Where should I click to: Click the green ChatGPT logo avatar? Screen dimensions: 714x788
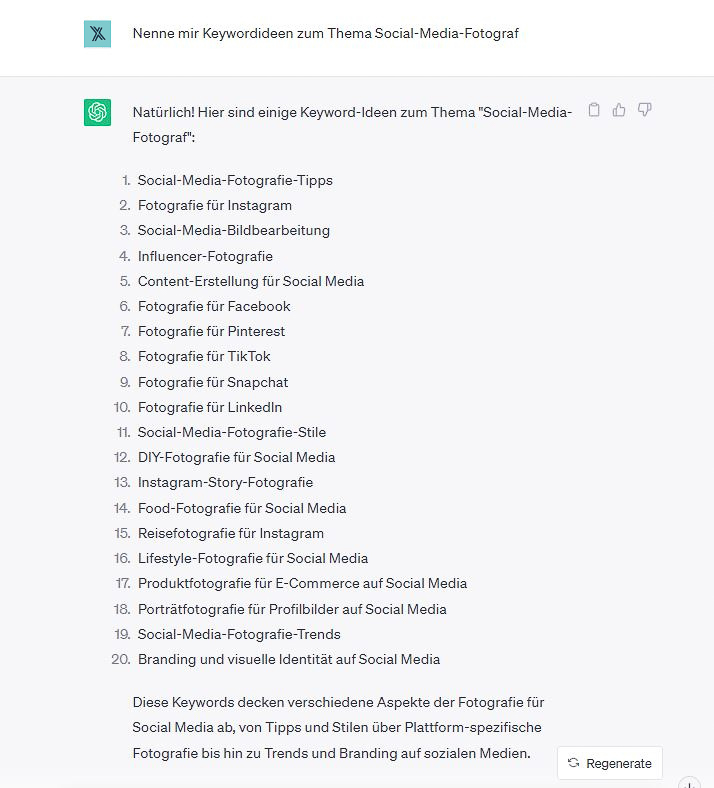(97, 113)
